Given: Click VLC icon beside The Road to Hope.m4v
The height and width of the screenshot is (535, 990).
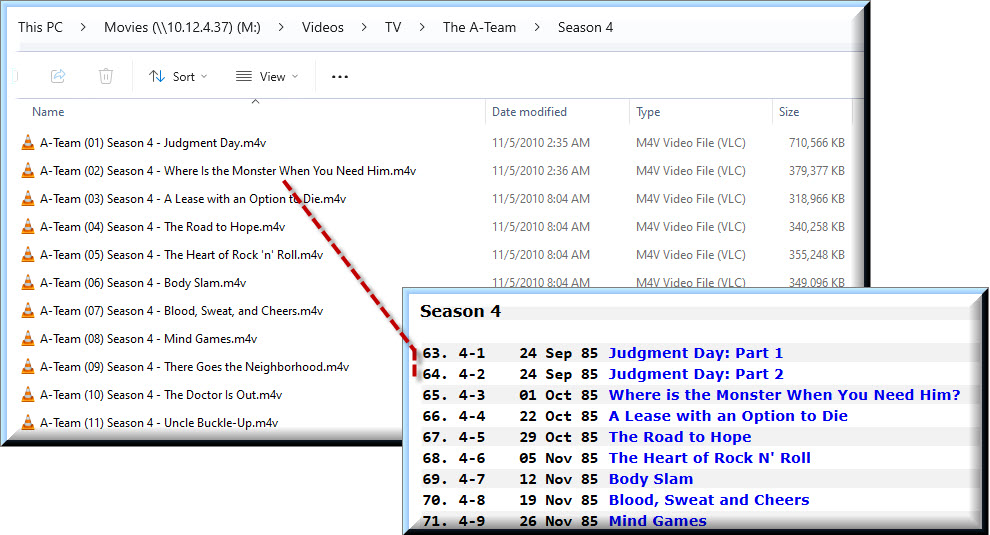Looking at the screenshot, I should click(x=28, y=226).
